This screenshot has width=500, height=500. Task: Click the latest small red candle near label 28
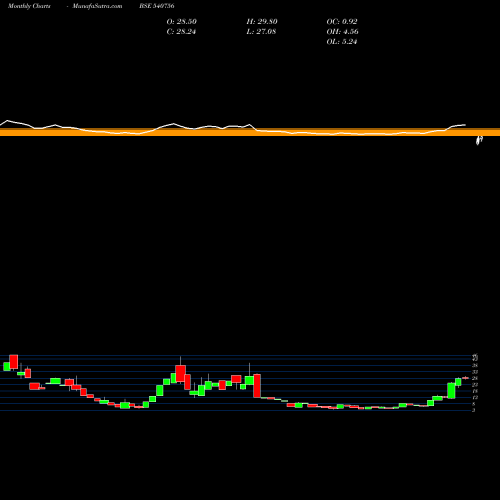[x=465, y=378]
